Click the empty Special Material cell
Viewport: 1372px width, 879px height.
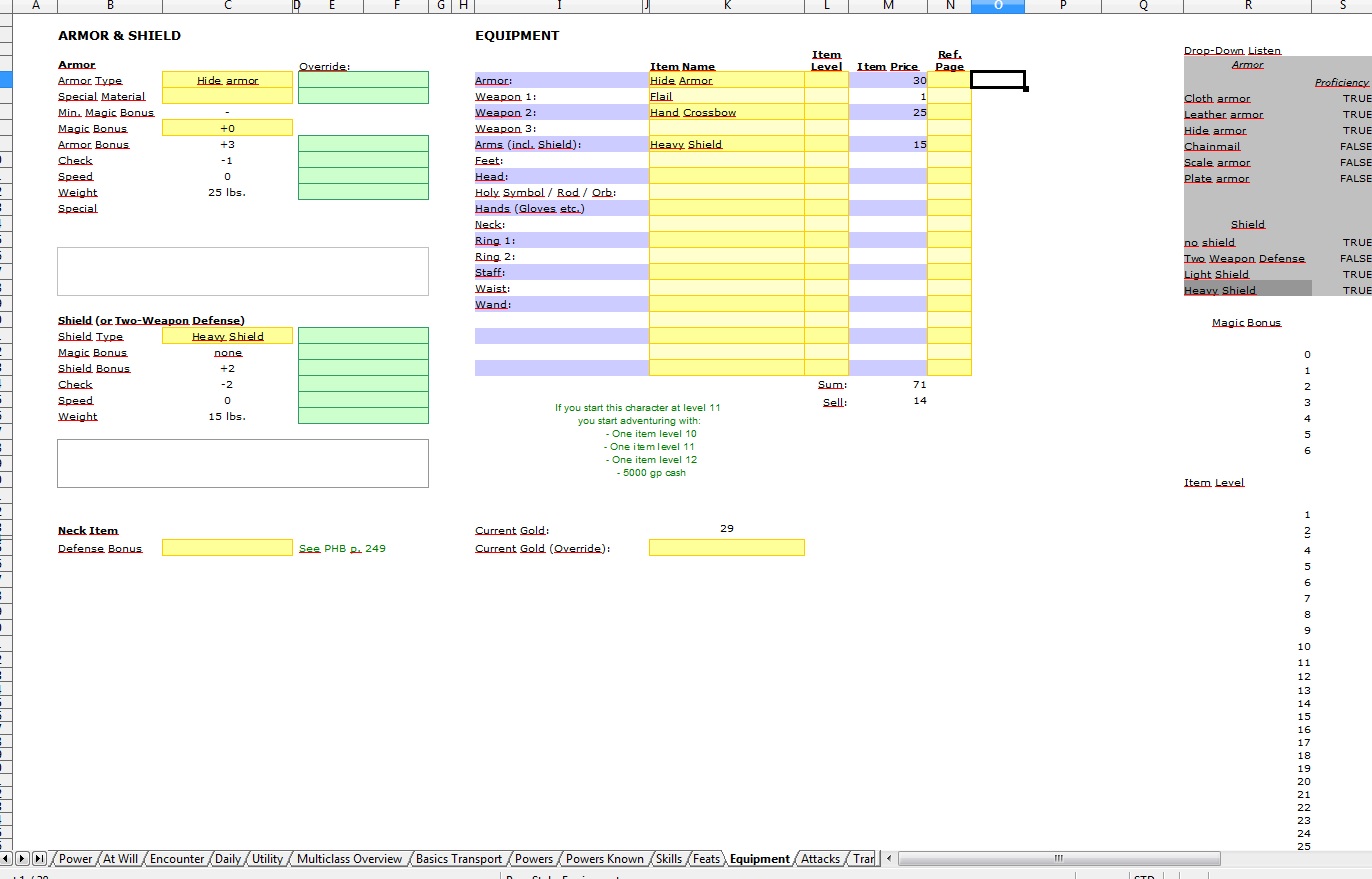227,96
